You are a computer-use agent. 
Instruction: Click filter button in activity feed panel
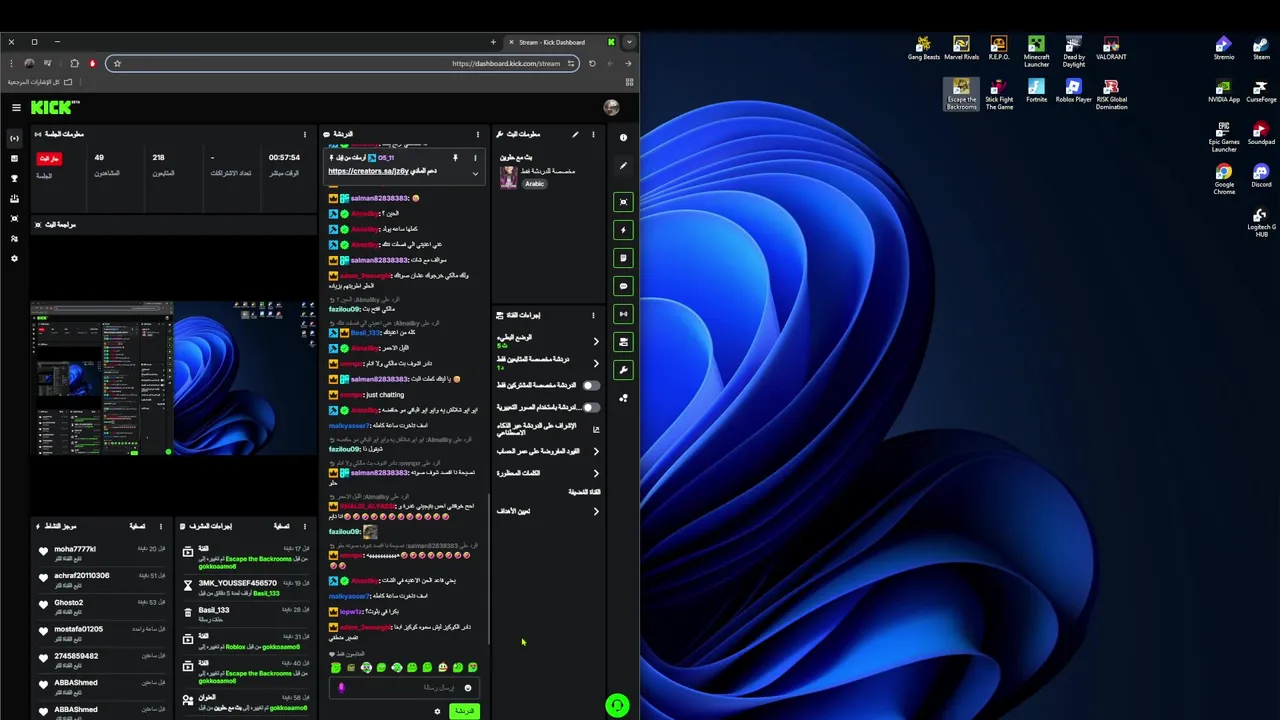[x=137, y=526]
